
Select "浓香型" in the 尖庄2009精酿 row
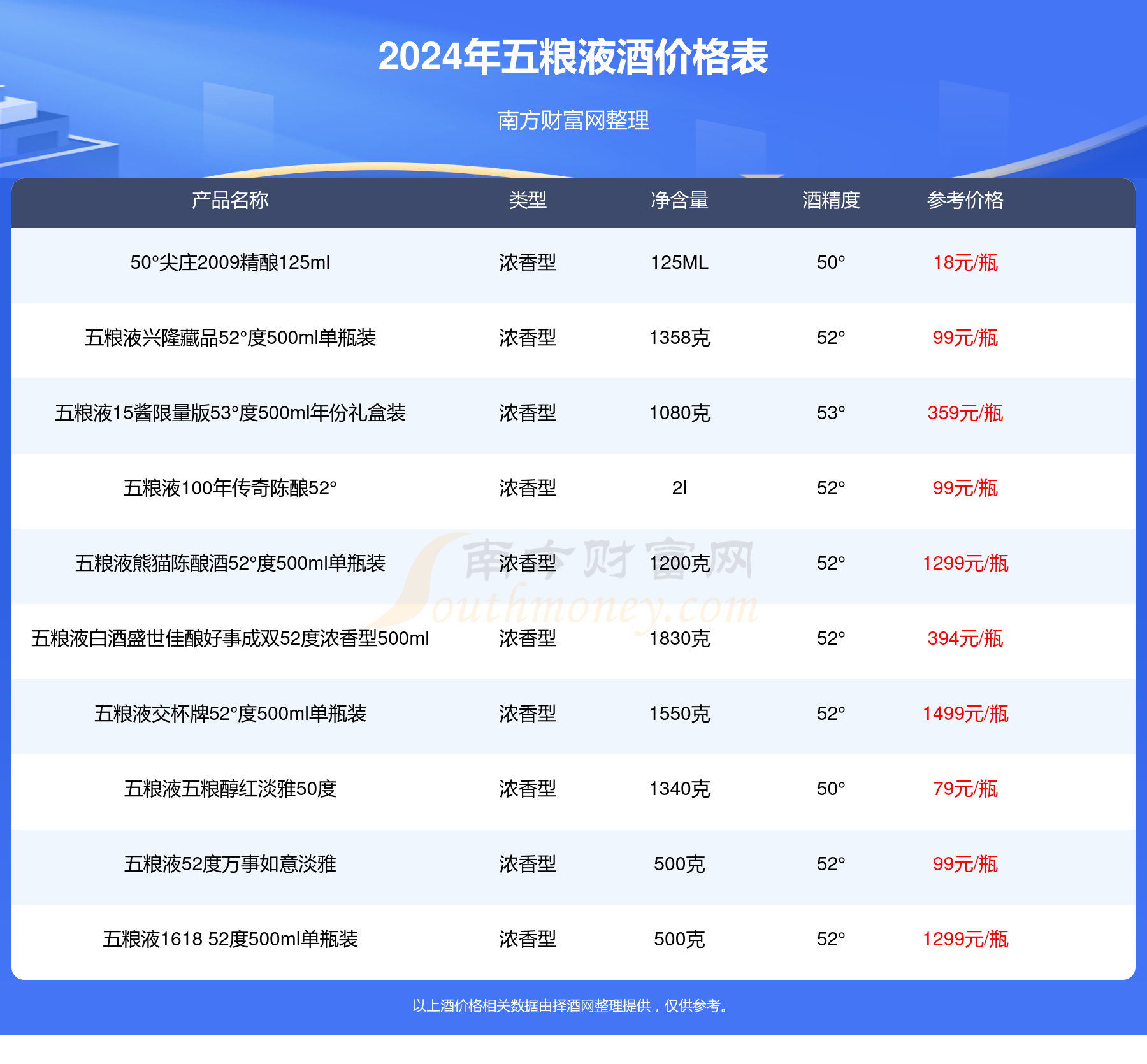528,262
